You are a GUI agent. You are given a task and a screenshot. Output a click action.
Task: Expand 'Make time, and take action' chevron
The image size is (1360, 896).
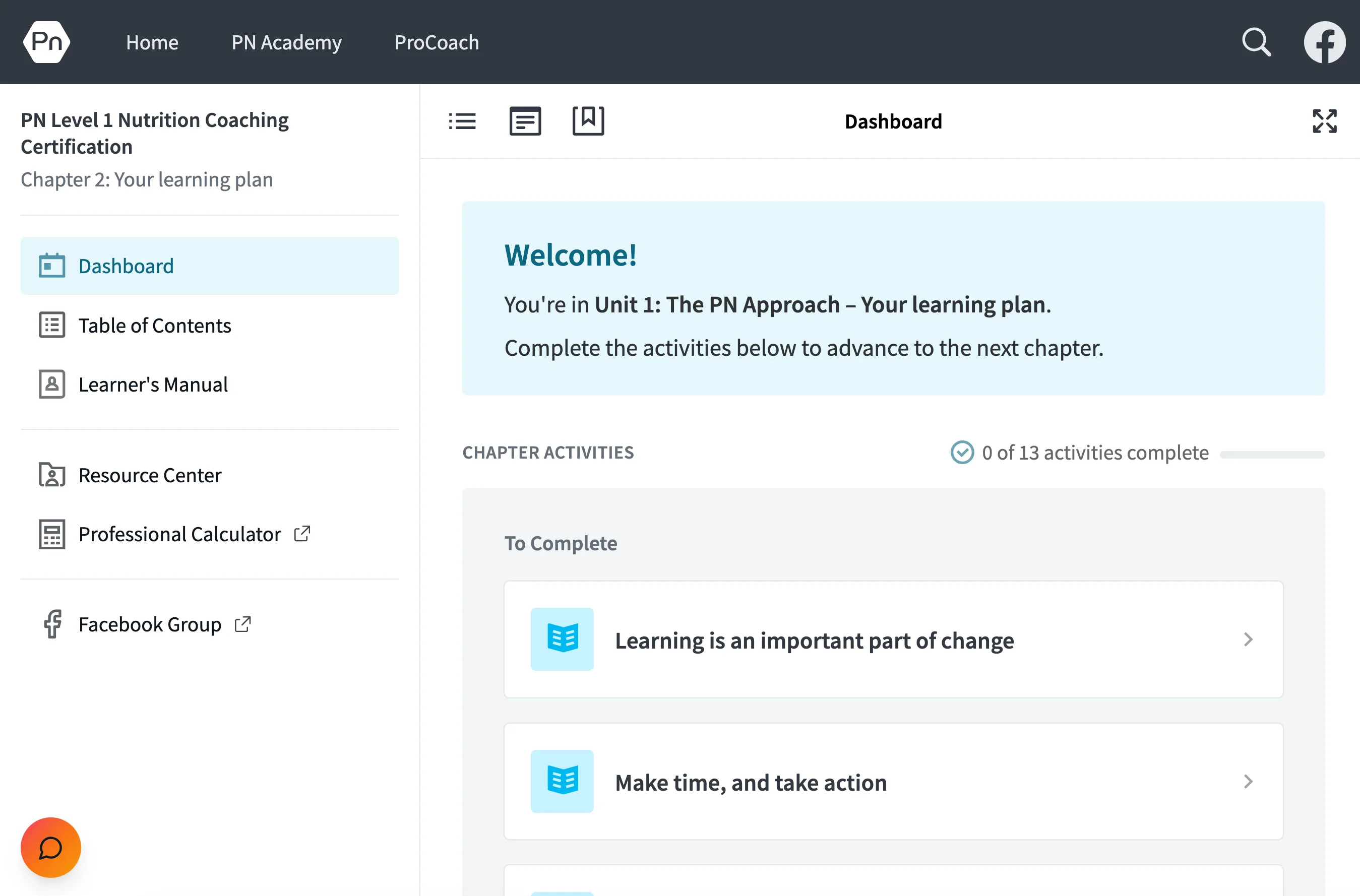point(1248,781)
